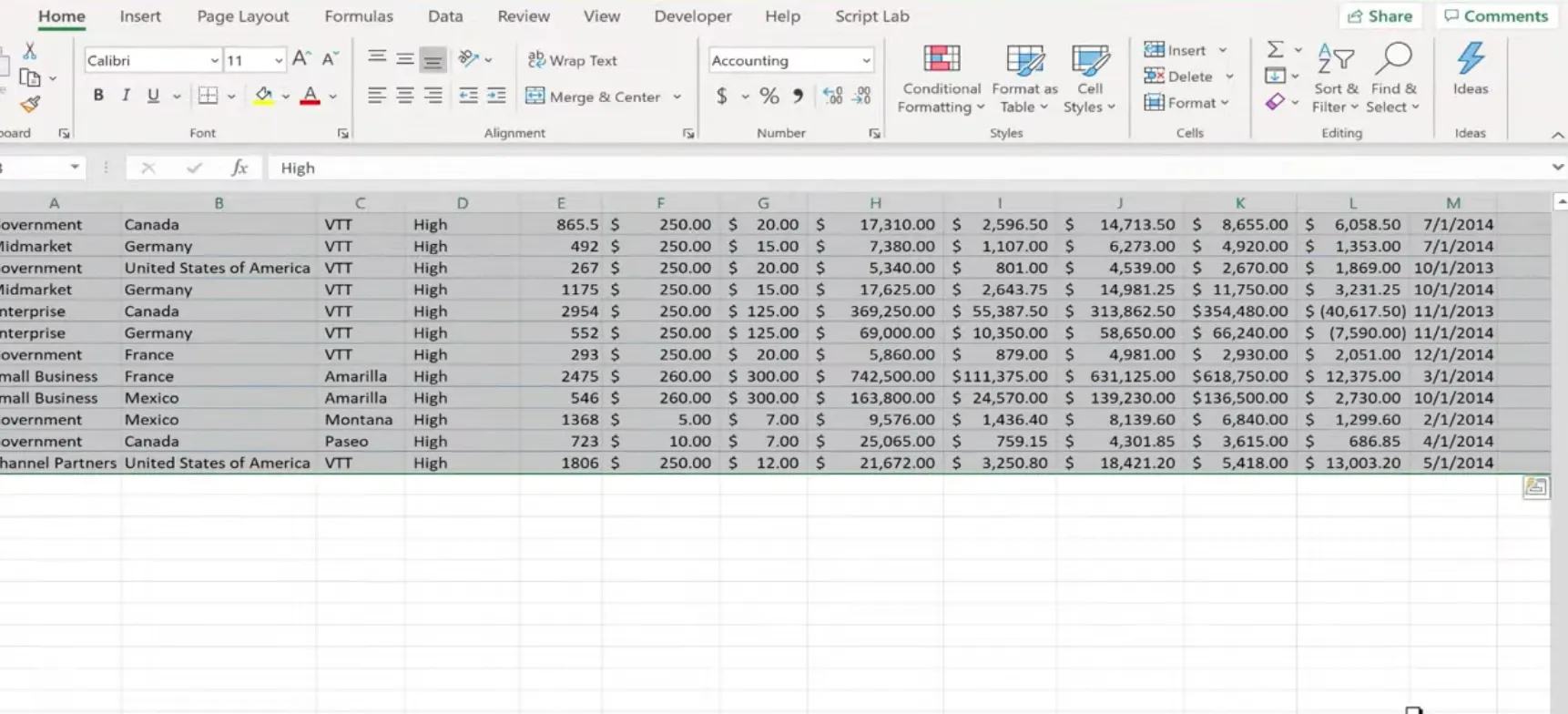Click Insert cells button
This screenshot has width=1568, height=714.
[x=1176, y=50]
